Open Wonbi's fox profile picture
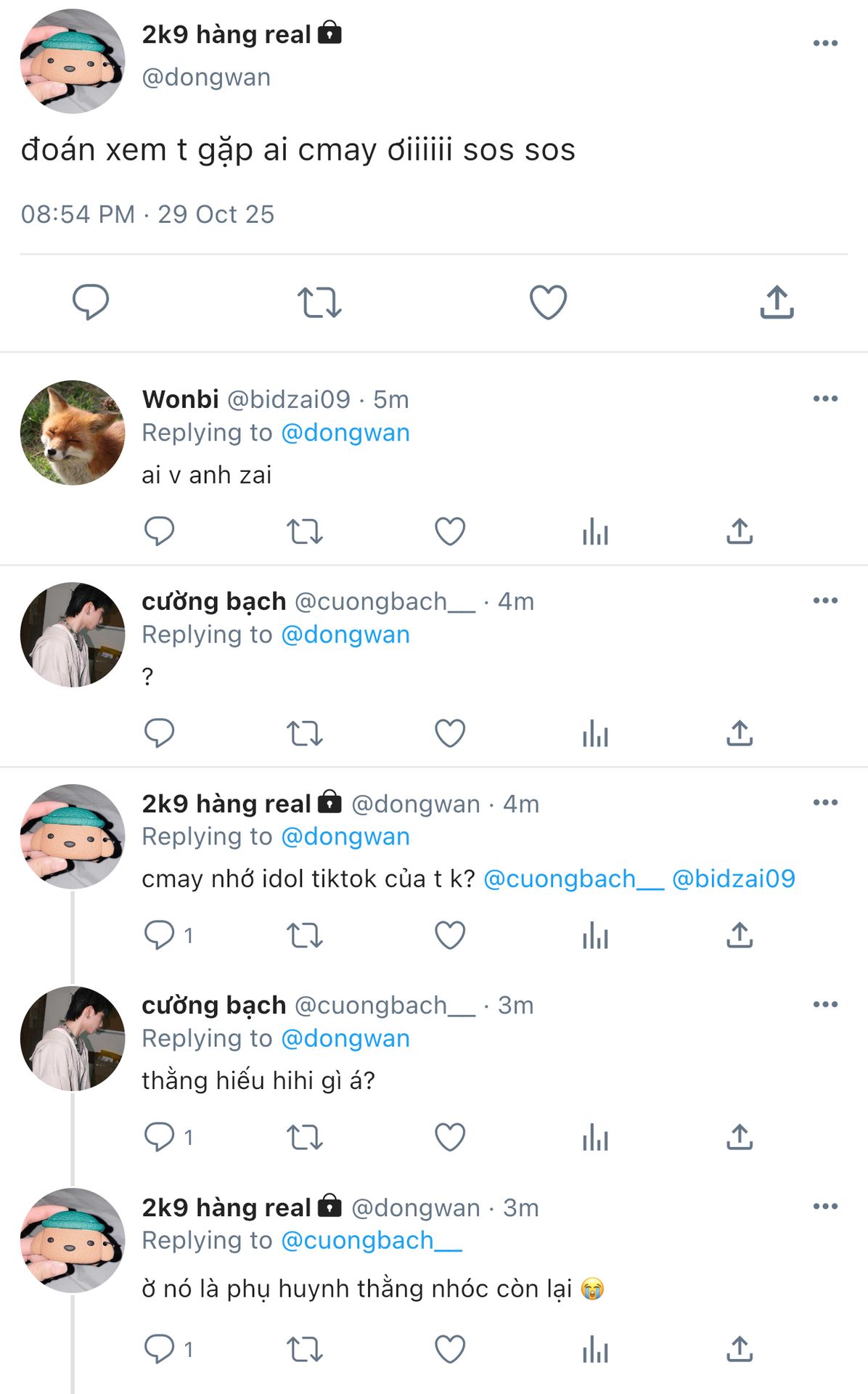The image size is (868, 1394). point(73,433)
